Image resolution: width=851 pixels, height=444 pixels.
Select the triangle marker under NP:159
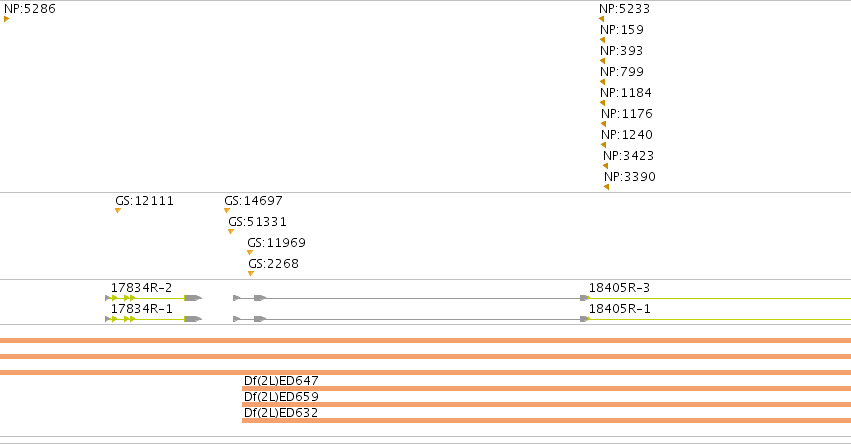point(602,40)
